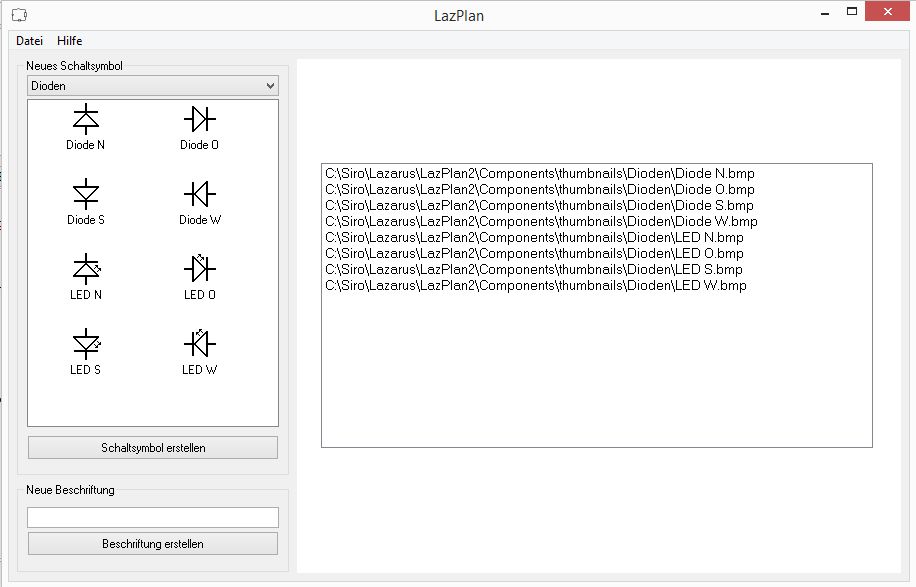Focus the Neue Beschriftung text field

153,517
